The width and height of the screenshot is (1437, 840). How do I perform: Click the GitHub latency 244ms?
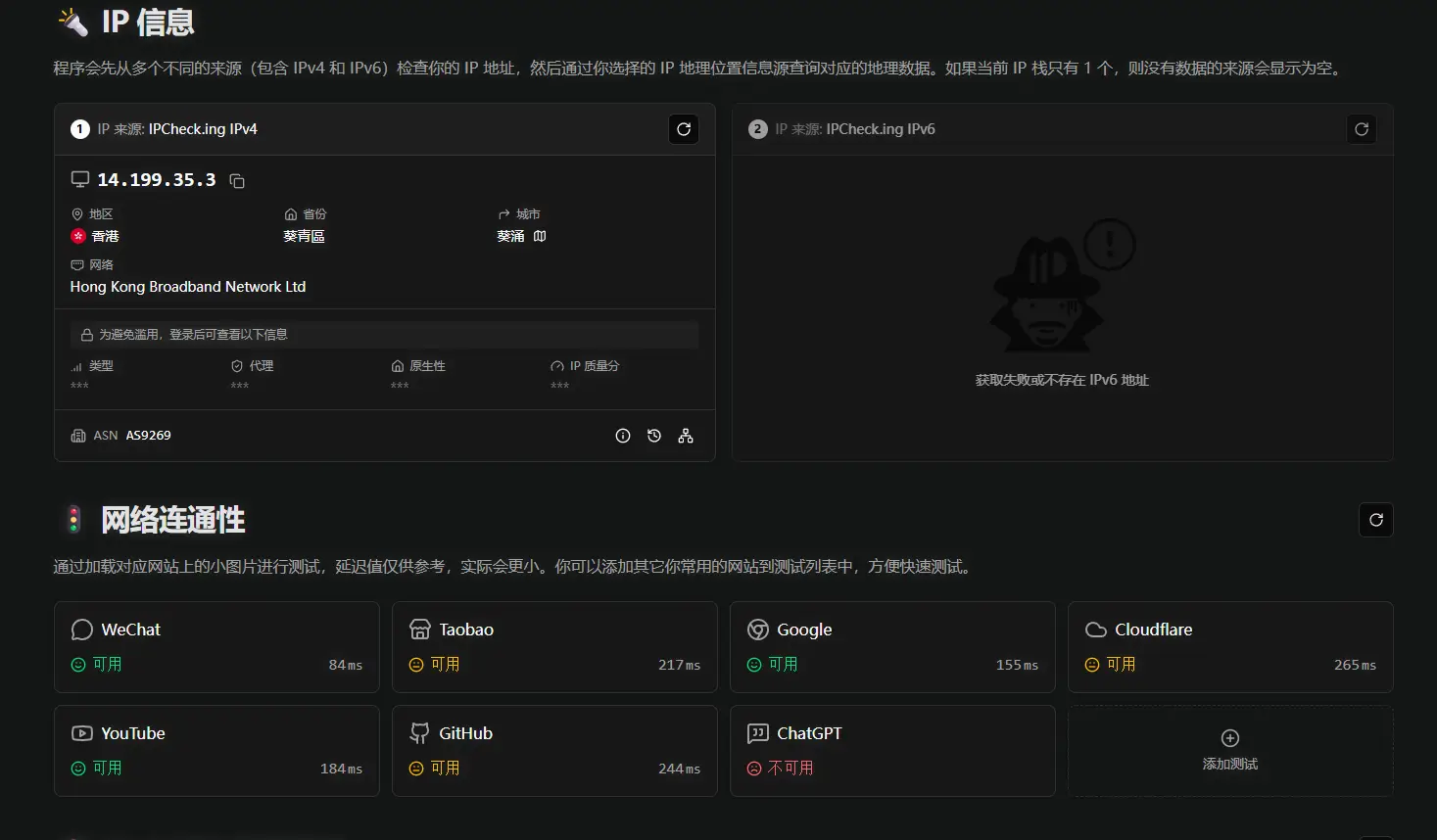[x=680, y=769]
